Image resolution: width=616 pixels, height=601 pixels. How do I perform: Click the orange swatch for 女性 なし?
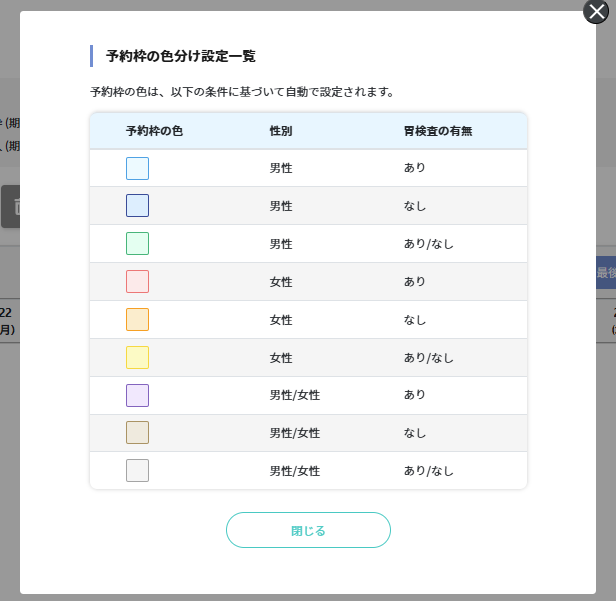pyautogui.click(x=137, y=320)
